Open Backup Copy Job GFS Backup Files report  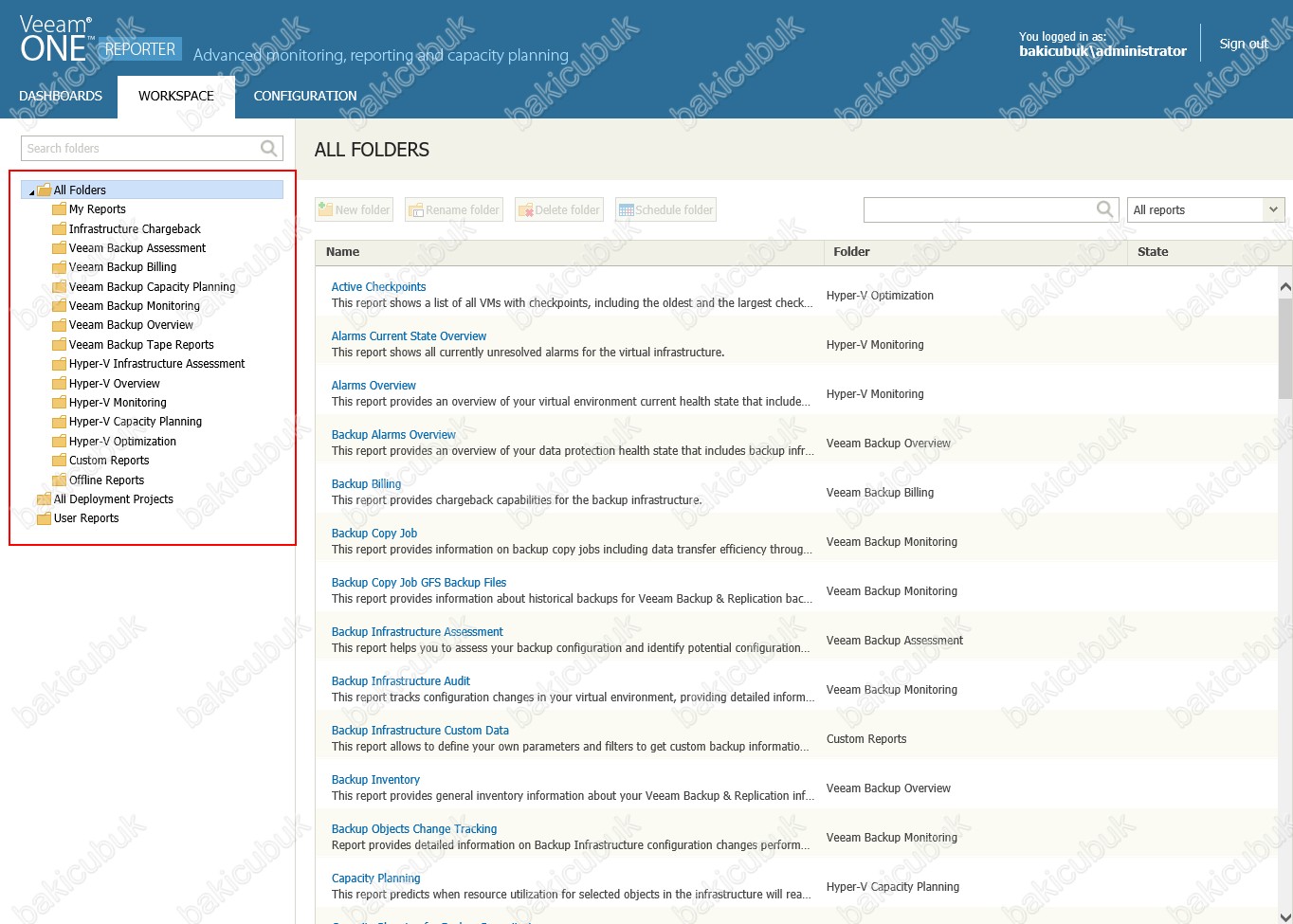[419, 583]
